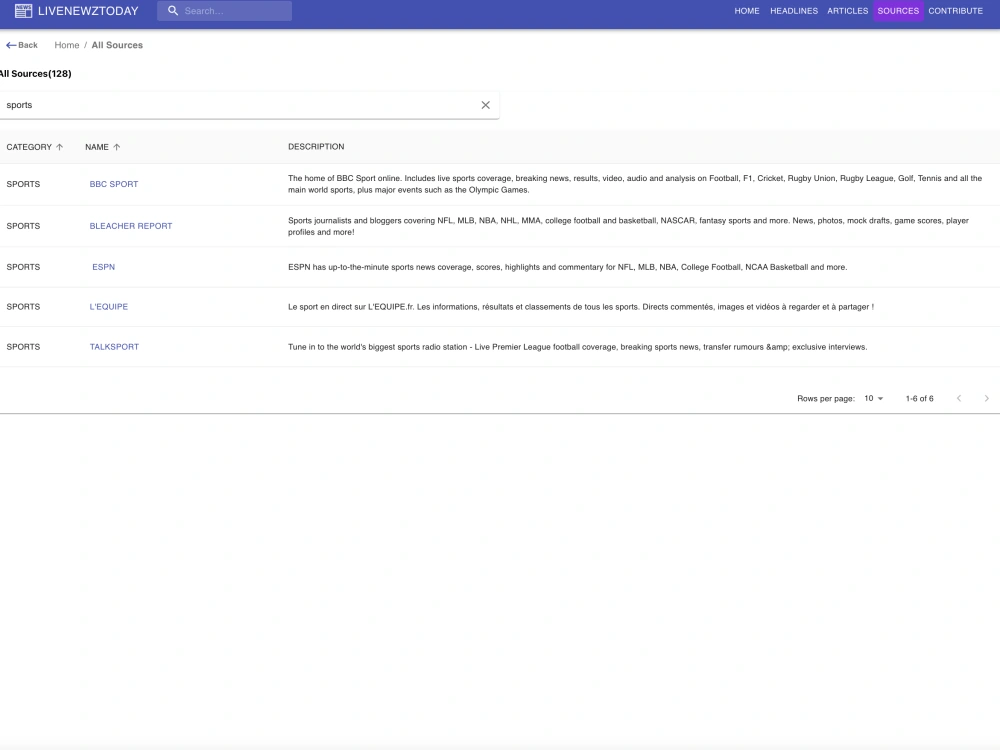Click SPORTS category in TalkSport row
1000x750 pixels.
tap(23, 347)
